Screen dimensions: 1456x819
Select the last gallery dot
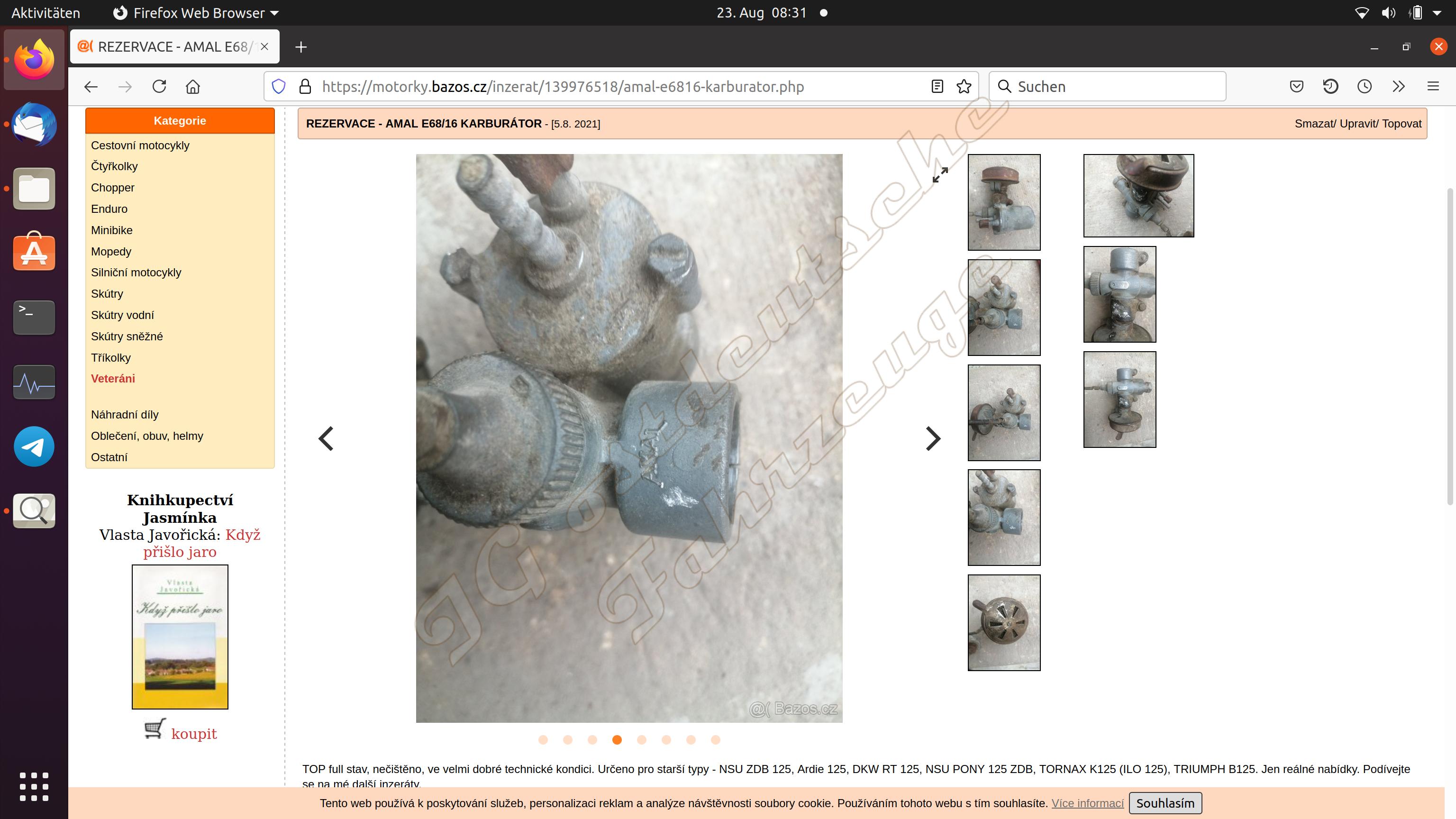click(716, 740)
